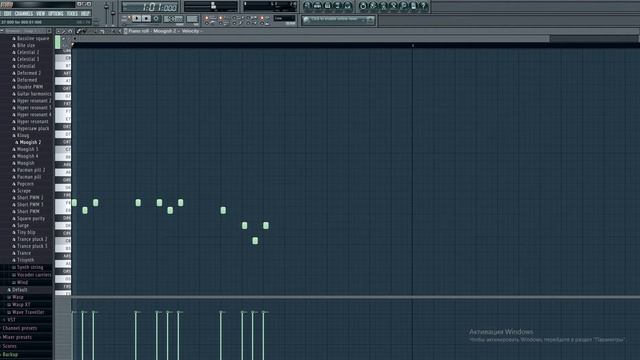Select Pacman pill preset

click(x=29, y=177)
